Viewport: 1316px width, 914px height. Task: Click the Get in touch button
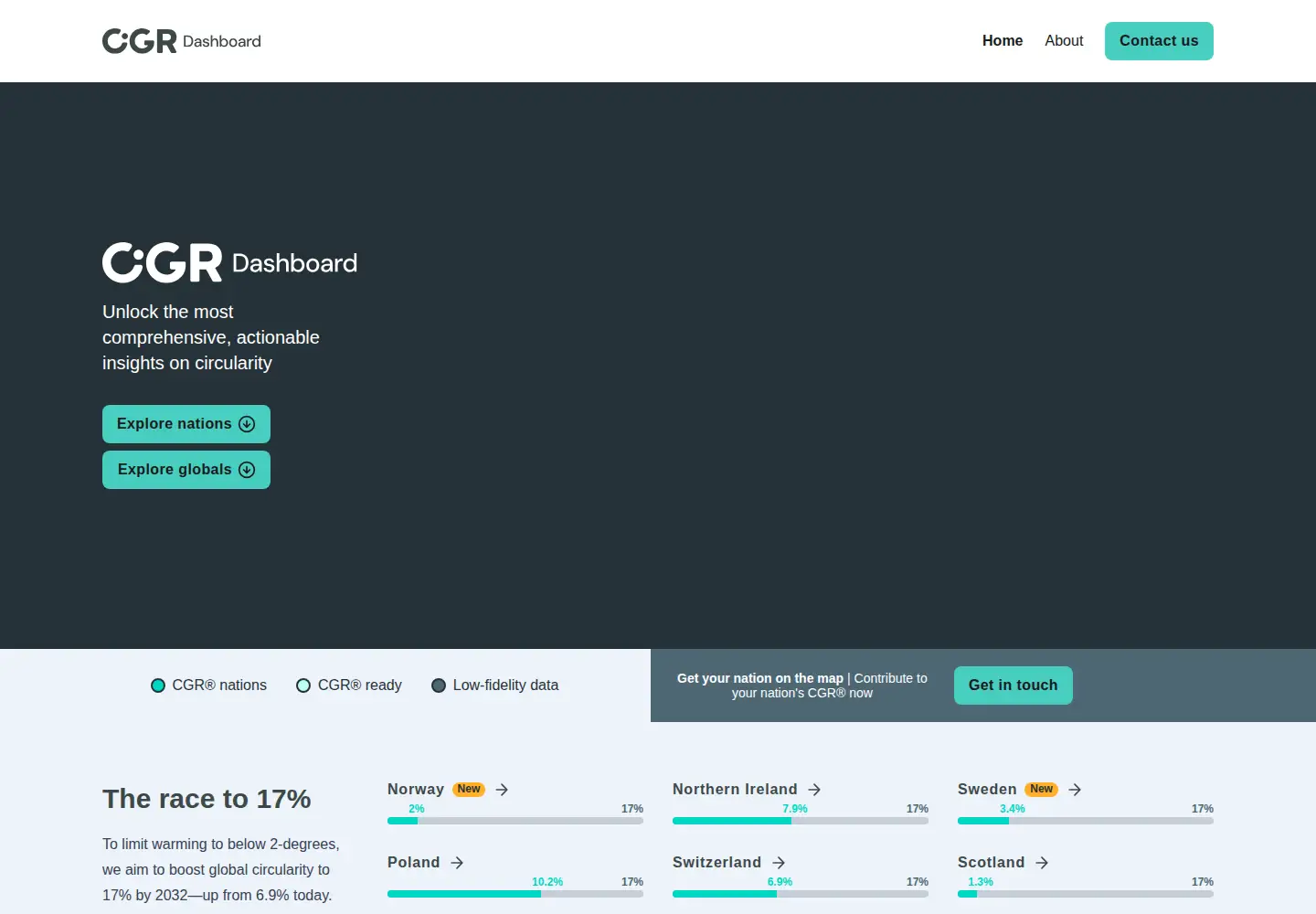click(1014, 685)
